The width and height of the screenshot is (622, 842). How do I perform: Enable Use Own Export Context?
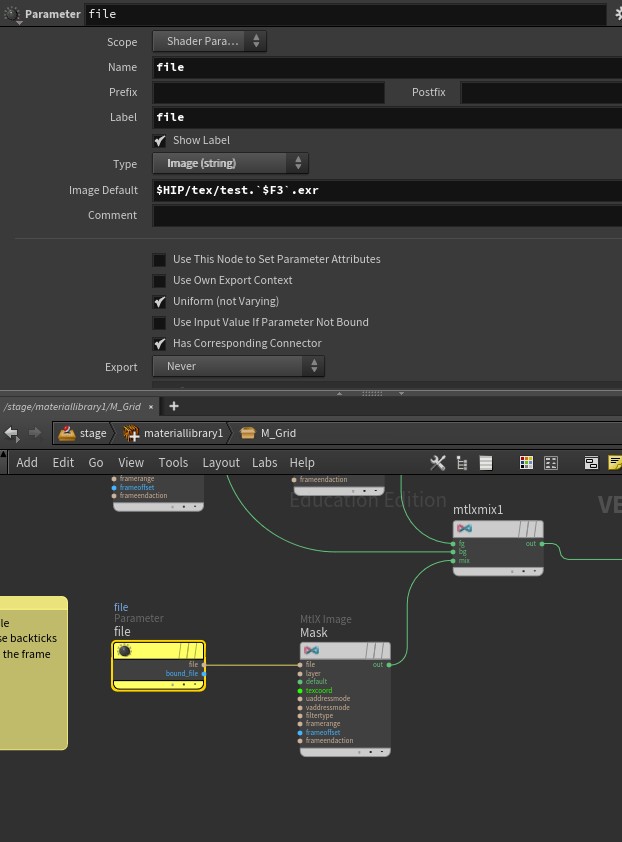(x=160, y=281)
